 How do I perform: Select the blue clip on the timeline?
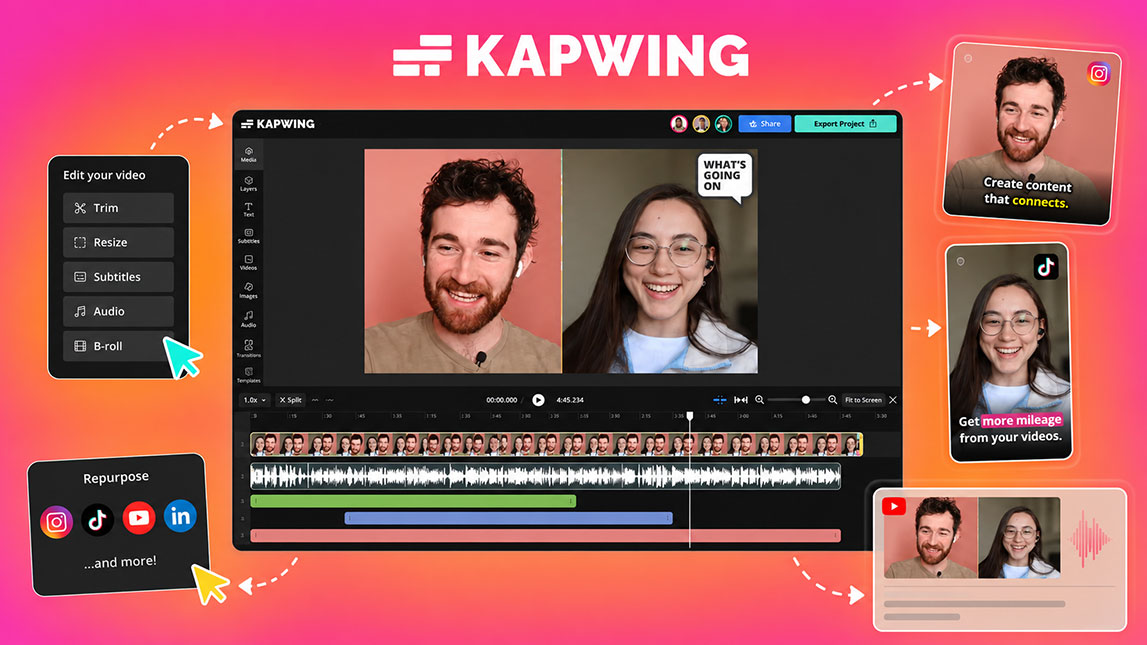pyautogui.click(x=508, y=518)
